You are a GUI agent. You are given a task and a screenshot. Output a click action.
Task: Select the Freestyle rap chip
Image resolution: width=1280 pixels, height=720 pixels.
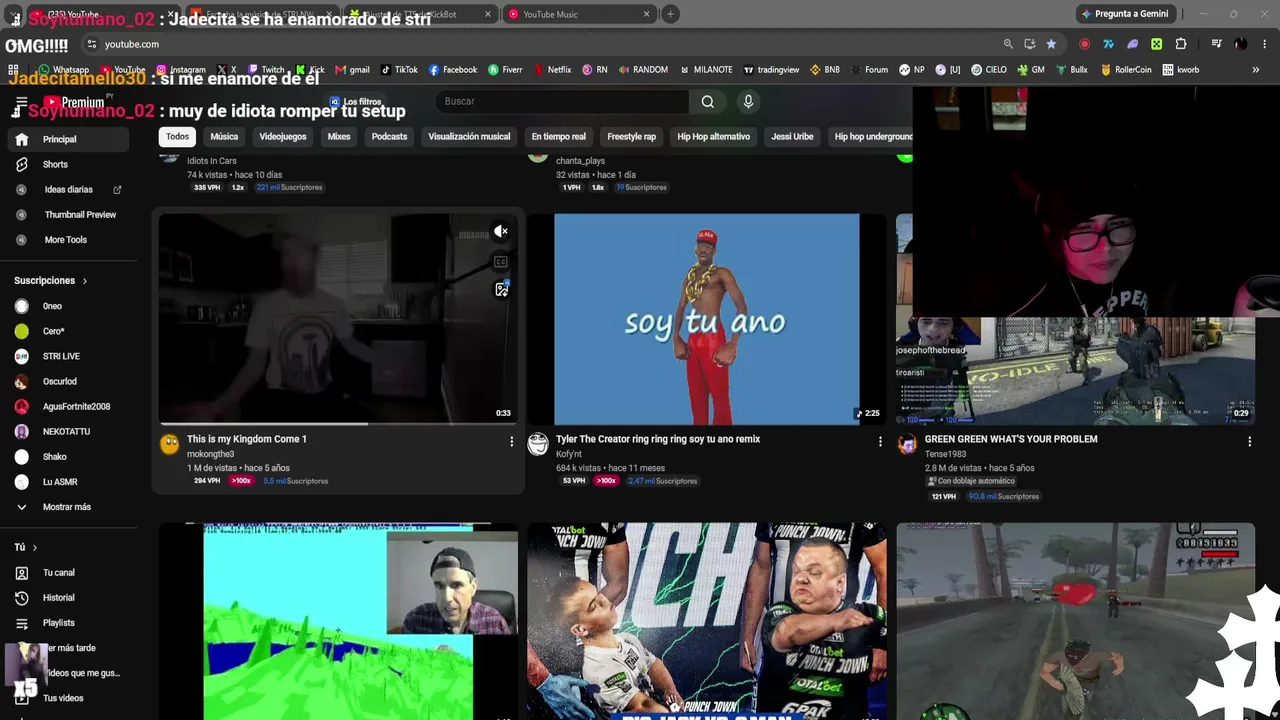pyautogui.click(x=632, y=137)
